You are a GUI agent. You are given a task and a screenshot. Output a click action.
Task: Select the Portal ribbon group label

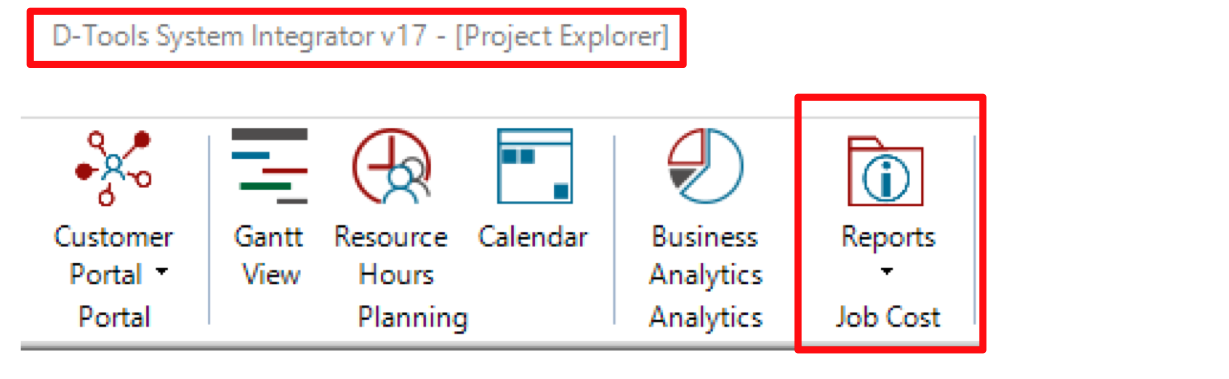114,318
